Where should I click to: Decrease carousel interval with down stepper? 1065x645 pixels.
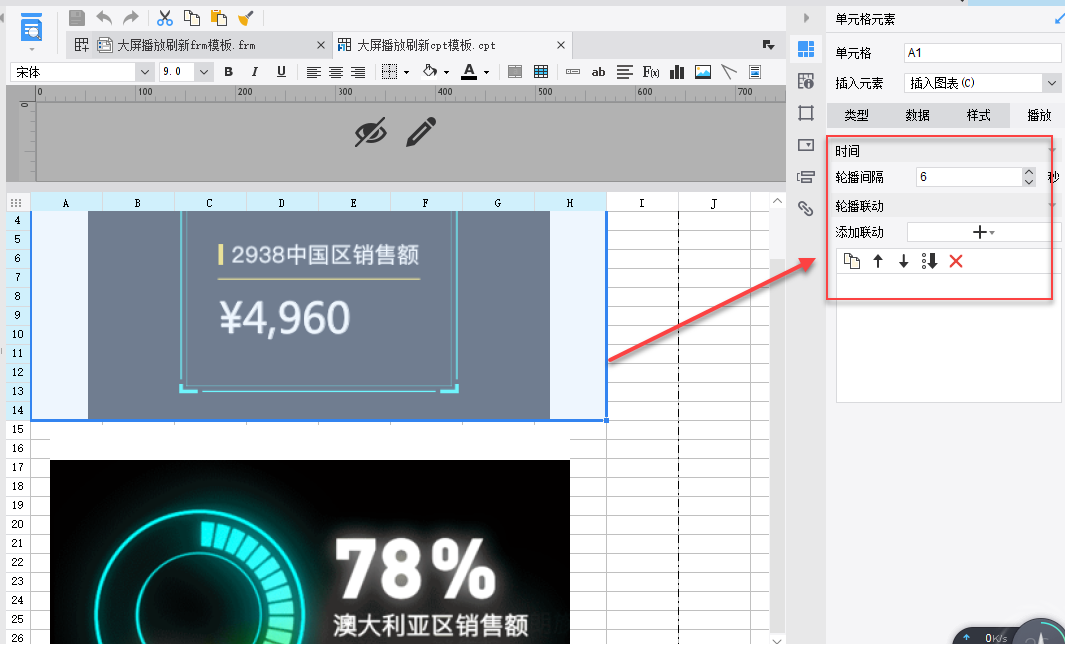point(1029,182)
